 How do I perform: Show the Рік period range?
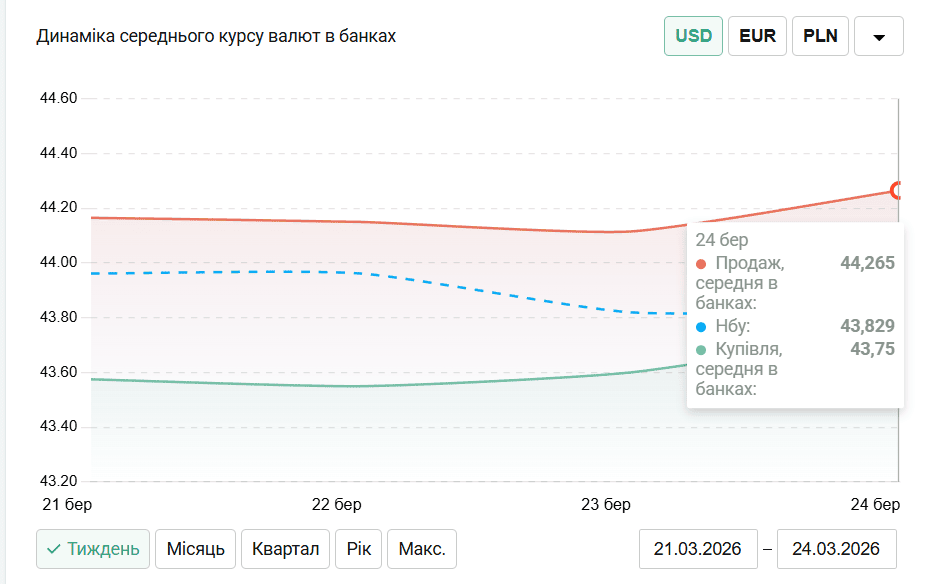coord(358,549)
